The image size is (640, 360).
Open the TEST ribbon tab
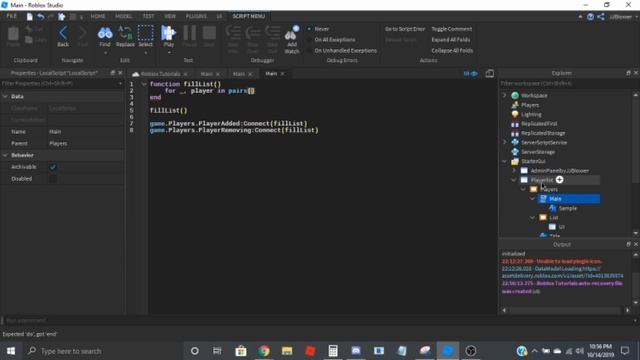(x=149, y=16)
